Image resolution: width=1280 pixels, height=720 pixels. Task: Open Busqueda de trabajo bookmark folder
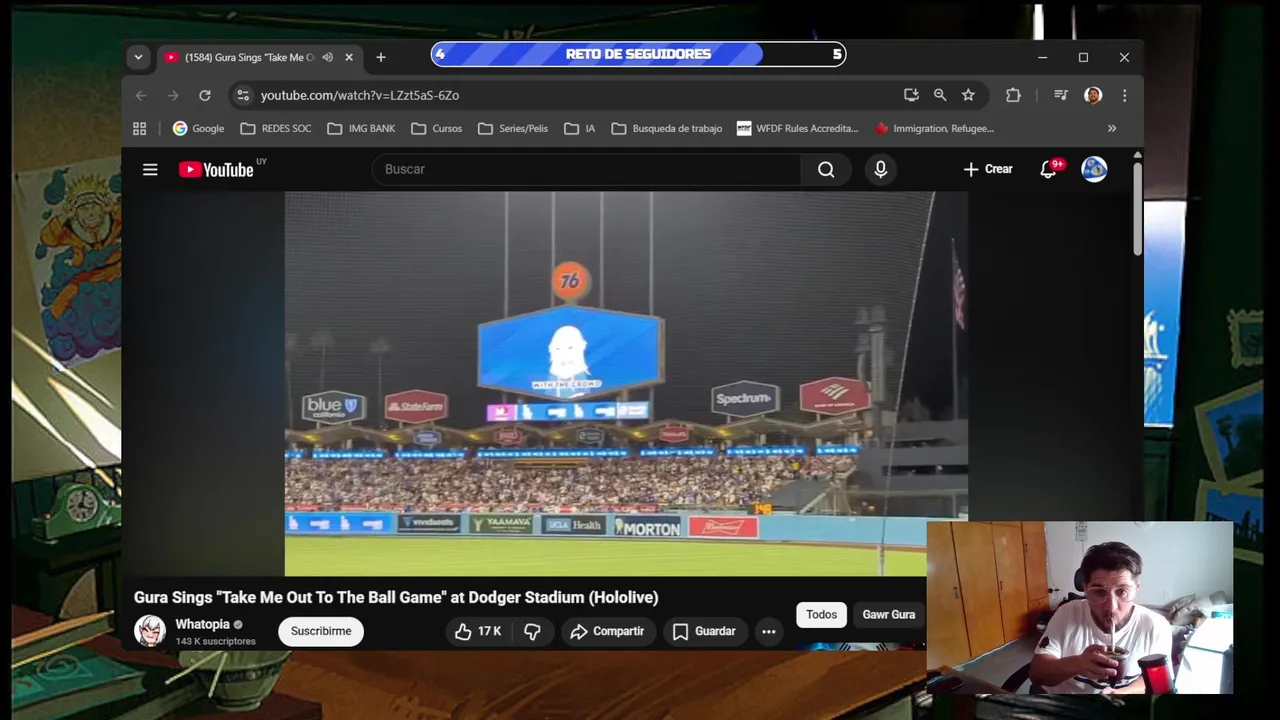pos(667,128)
